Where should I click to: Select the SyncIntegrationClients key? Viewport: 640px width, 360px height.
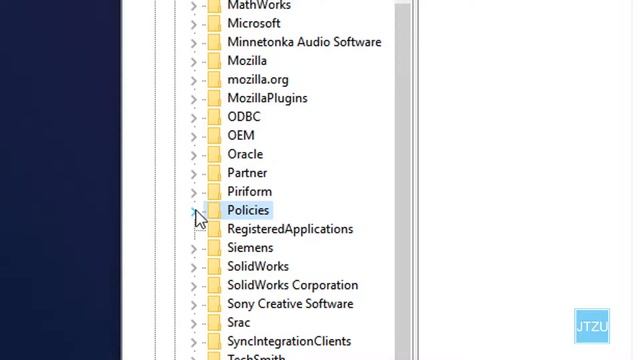point(289,341)
